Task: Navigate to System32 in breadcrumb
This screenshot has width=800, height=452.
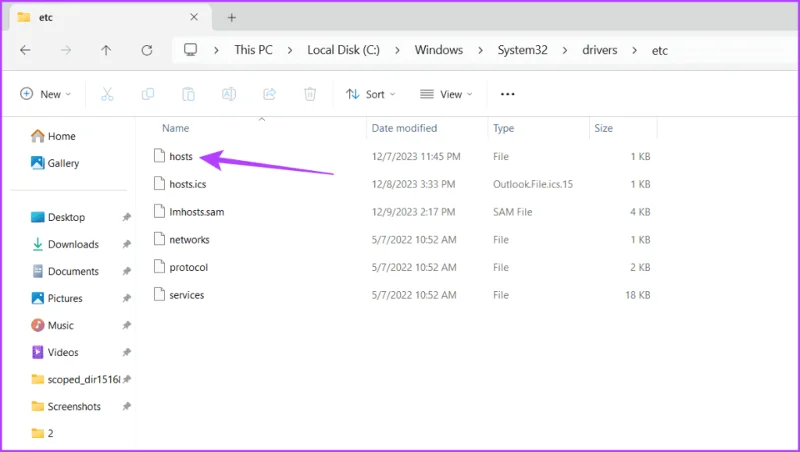Action: pos(522,50)
